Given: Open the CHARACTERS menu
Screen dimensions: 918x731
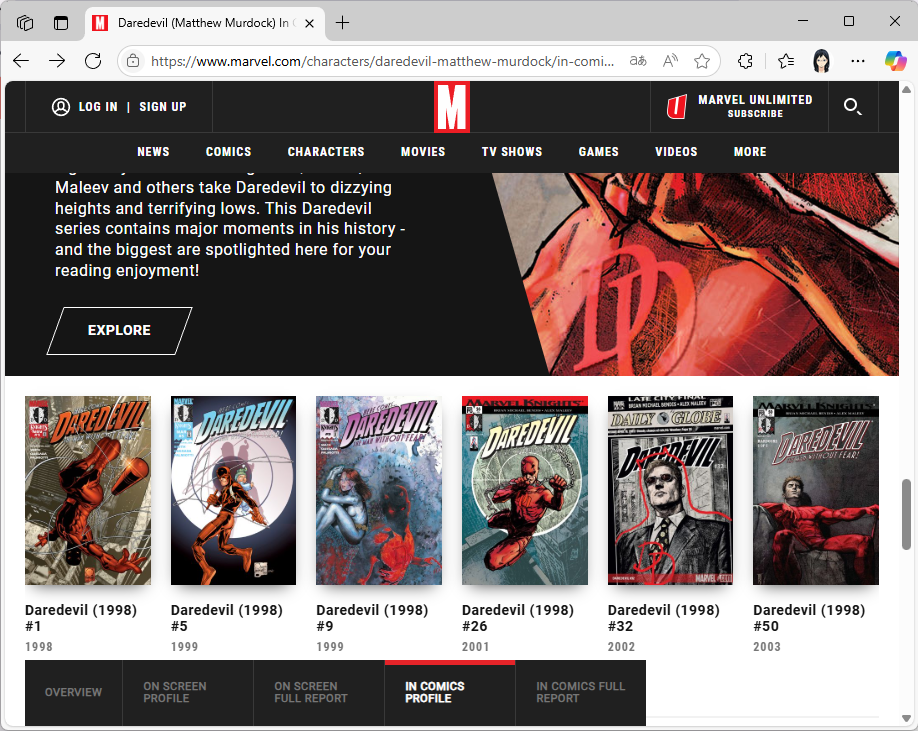Looking at the screenshot, I should [326, 152].
